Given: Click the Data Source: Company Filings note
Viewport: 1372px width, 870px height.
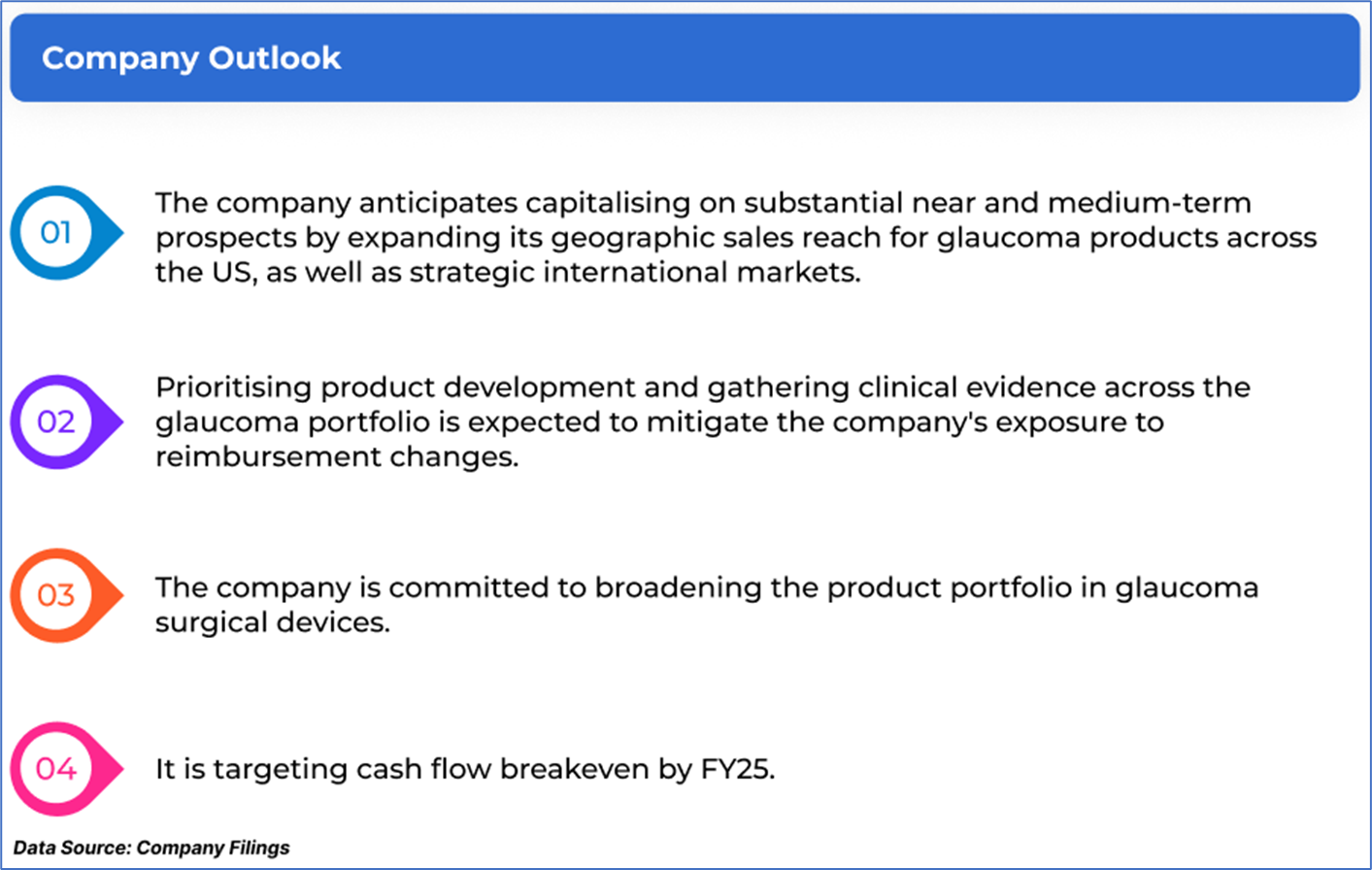Looking at the screenshot, I should click(x=151, y=848).
